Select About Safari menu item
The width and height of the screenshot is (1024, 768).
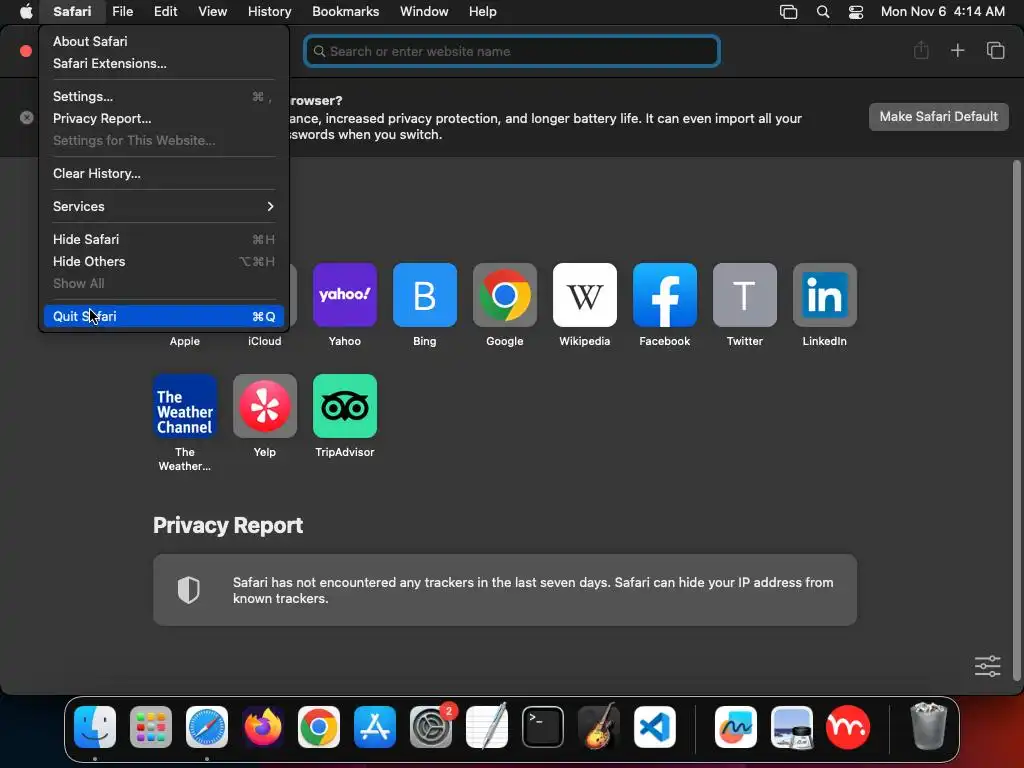click(x=163, y=41)
